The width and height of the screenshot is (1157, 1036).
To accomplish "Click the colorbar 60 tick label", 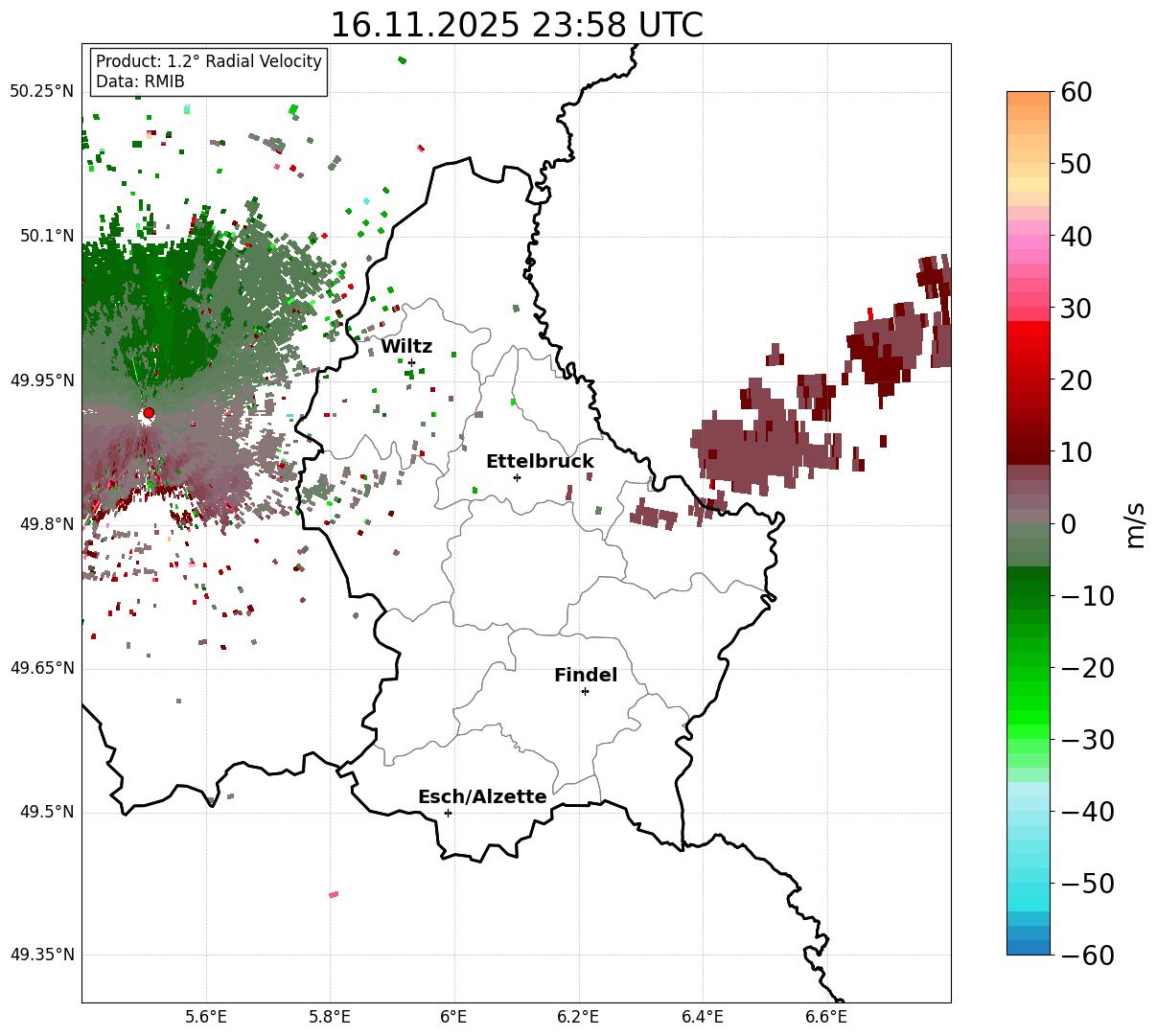I will pos(1075,92).
